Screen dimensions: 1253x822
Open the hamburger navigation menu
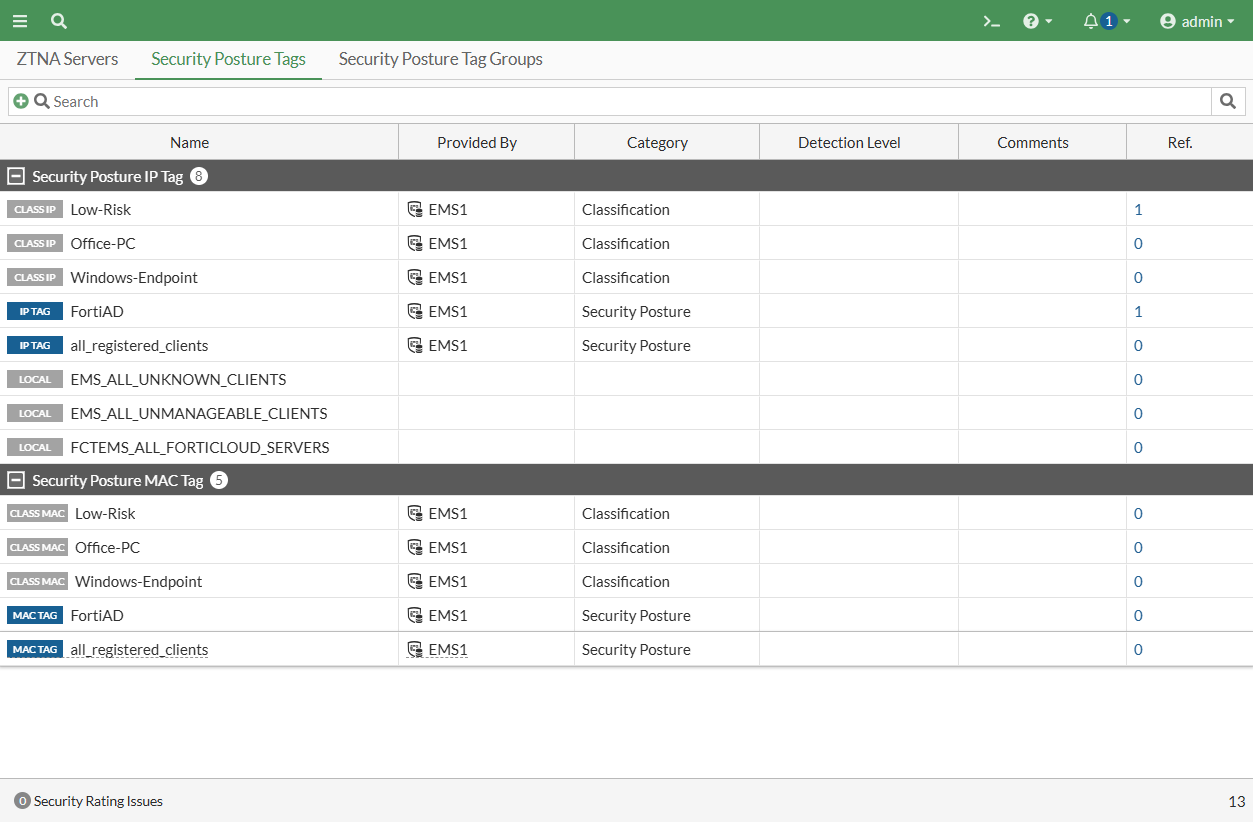(20, 21)
